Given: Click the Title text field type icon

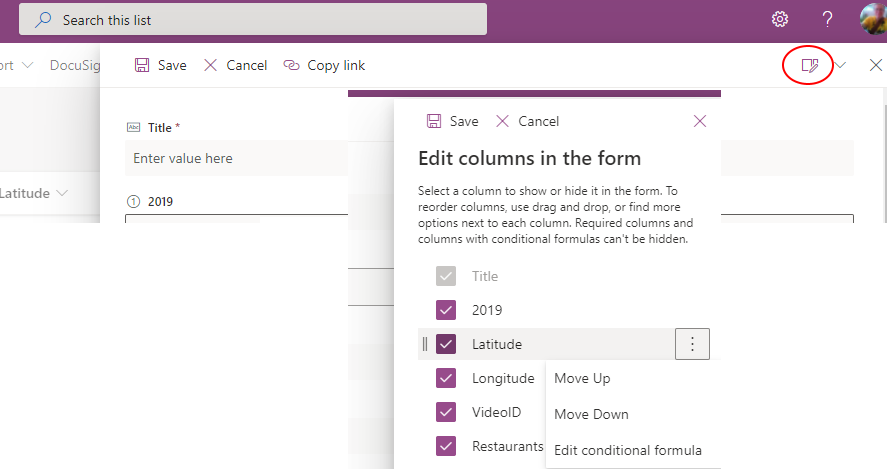Looking at the screenshot, I should pyautogui.click(x=134, y=127).
